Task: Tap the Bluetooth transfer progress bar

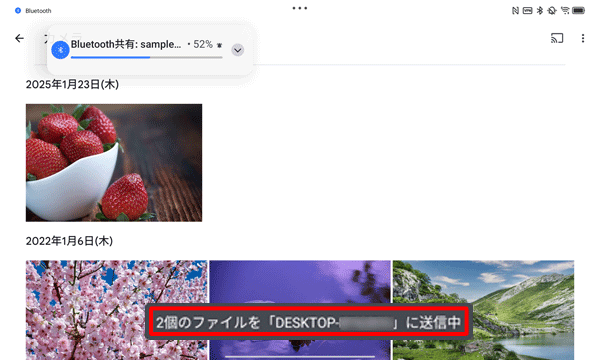Action: click(x=147, y=57)
